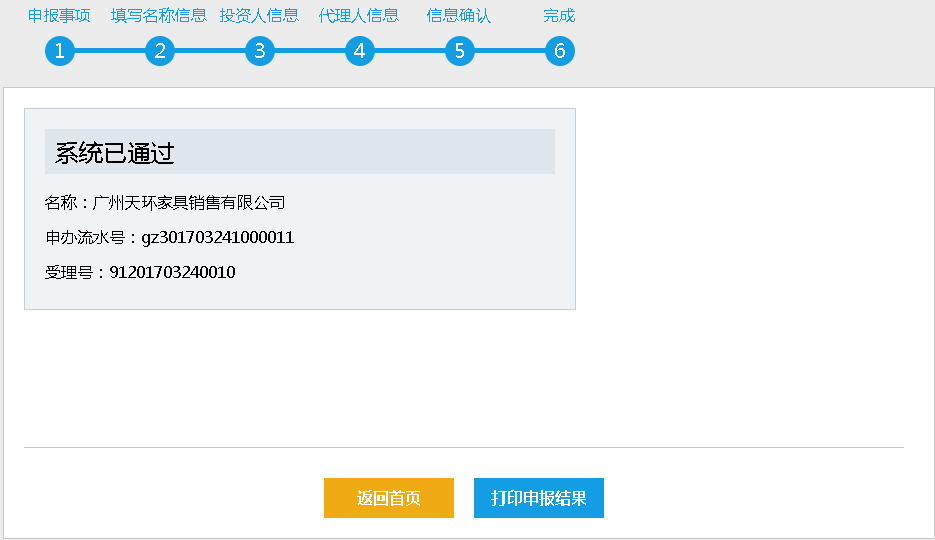Click the 系统已通过 status heading
The image size is (935, 540).
coord(115,153)
